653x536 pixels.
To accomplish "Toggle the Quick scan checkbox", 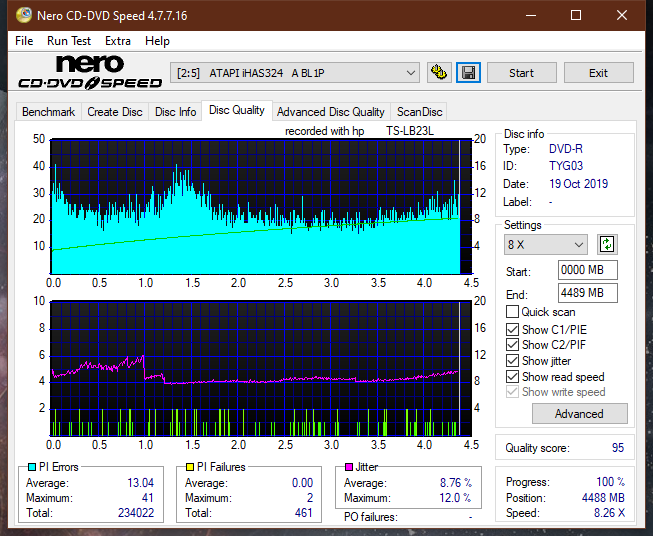I will pyautogui.click(x=512, y=312).
